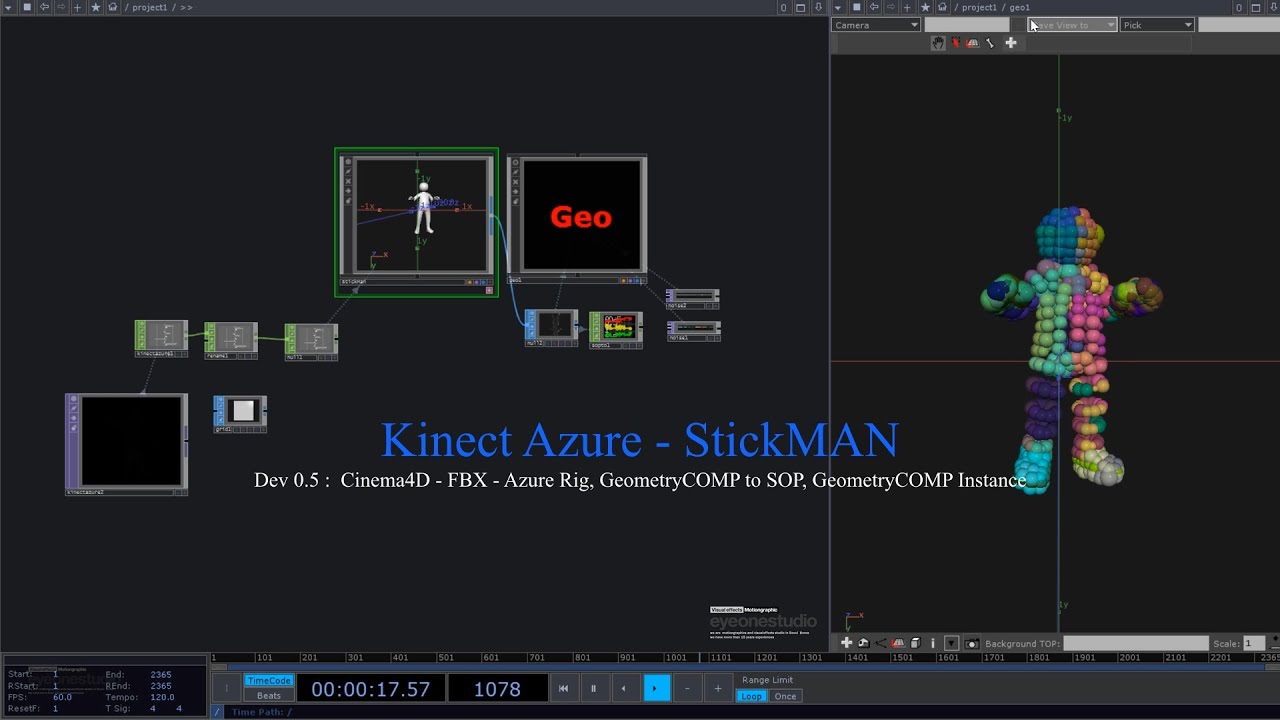Open the Save View to dropdown
This screenshot has height=720, width=1280.
(x=1072, y=25)
